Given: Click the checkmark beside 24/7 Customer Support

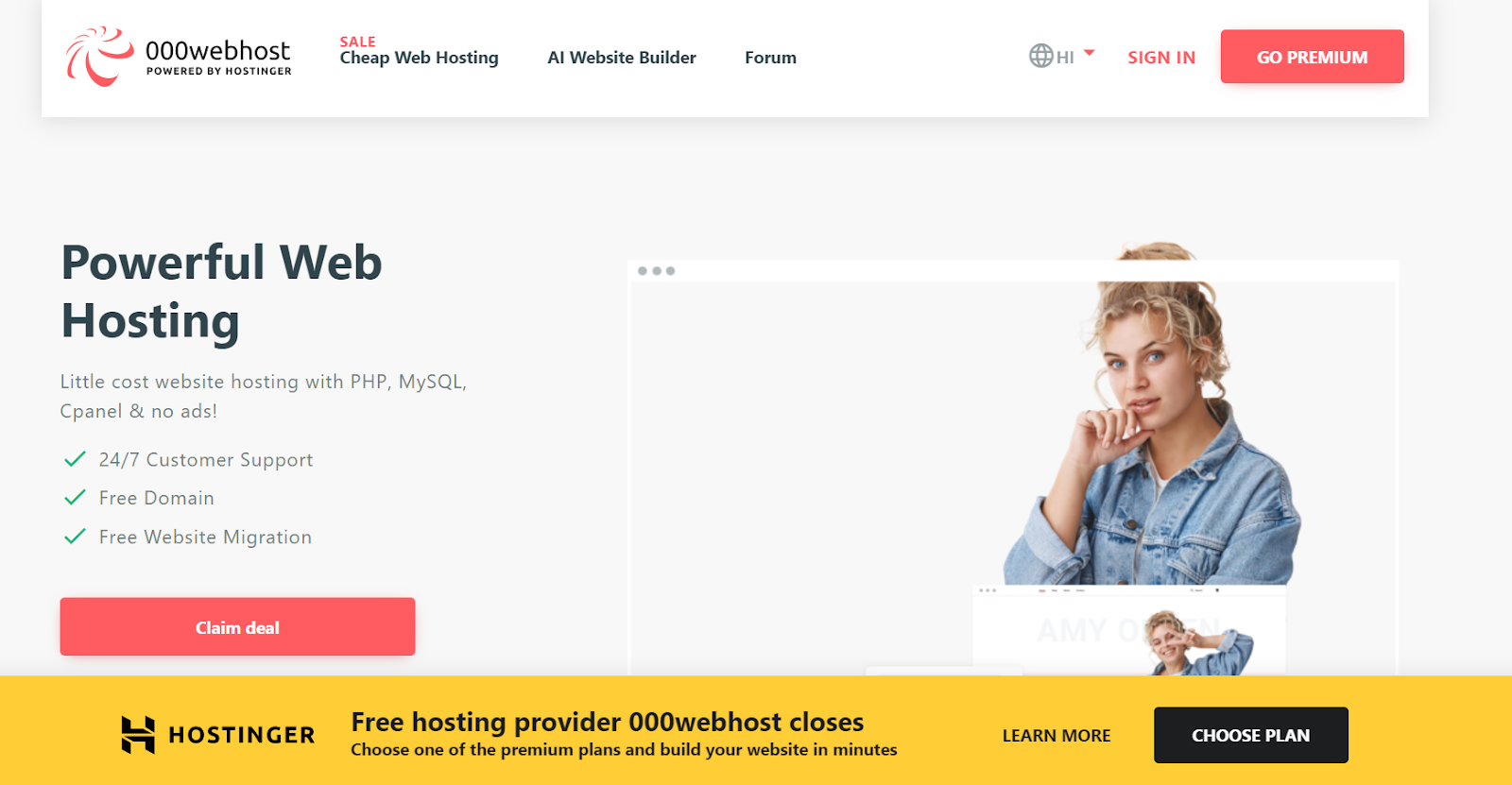Looking at the screenshot, I should 75,459.
